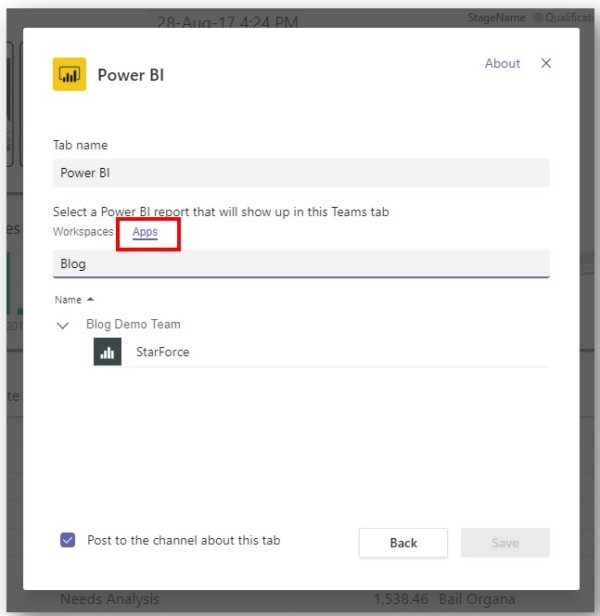Switch to the Apps tab

pyautogui.click(x=145, y=232)
